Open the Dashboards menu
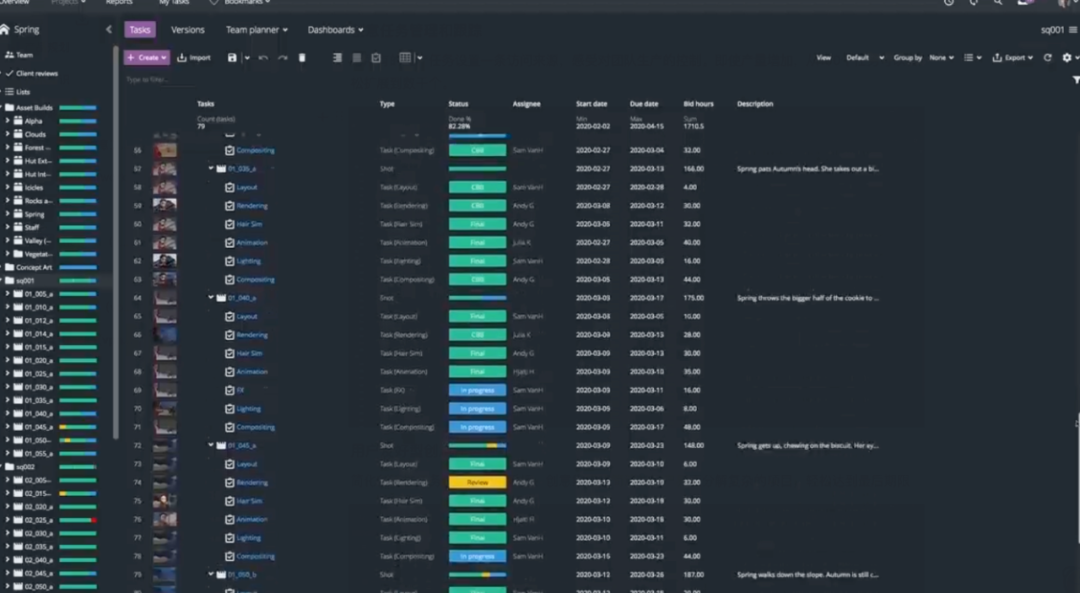The height and width of the screenshot is (593, 1080). 335,30
